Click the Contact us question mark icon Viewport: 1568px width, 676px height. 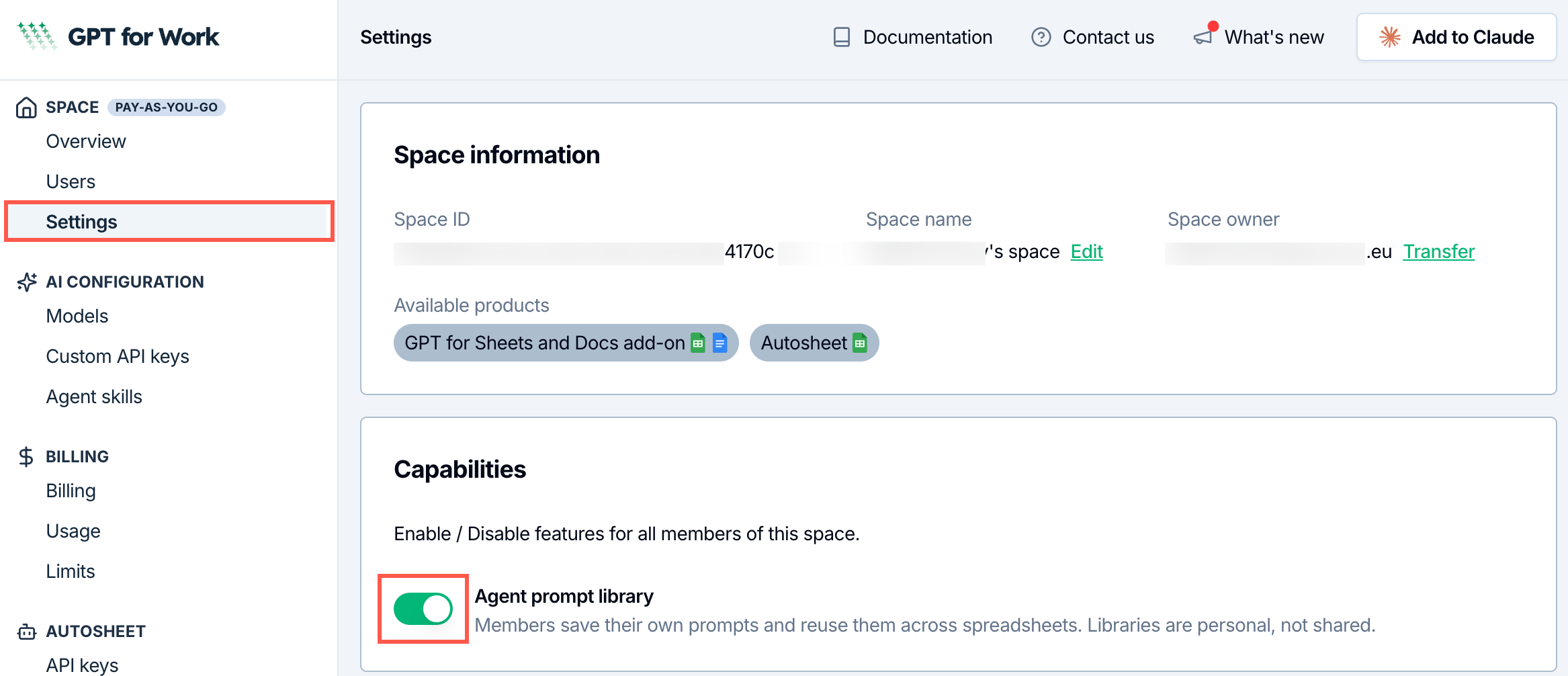click(x=1041, y=37)
